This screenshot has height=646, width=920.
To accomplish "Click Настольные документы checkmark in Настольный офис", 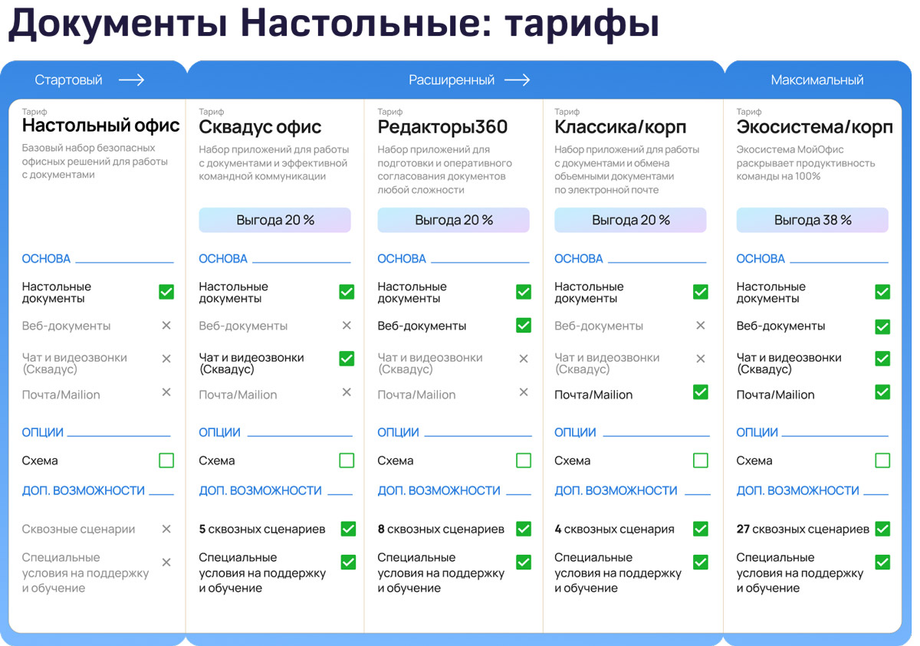I will pyautogui.click(x=166, y=292).
